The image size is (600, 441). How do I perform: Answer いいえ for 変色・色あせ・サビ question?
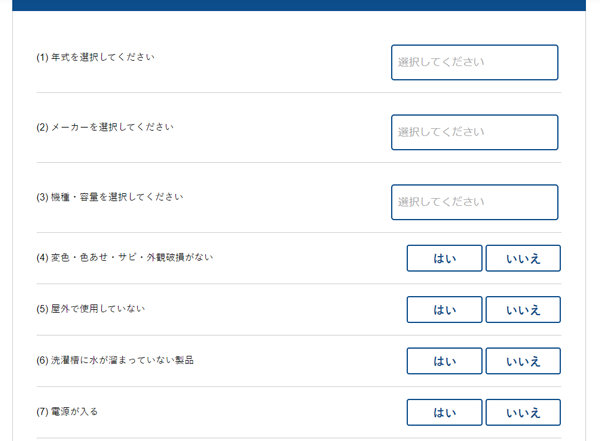tap(523, 258)
